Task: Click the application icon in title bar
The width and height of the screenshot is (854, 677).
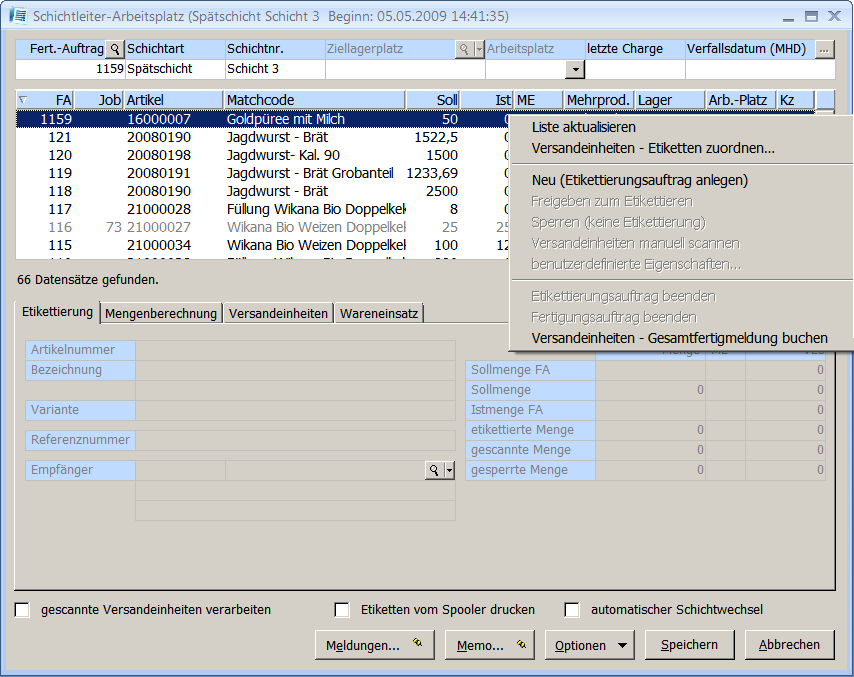Action: click(x=17, y=16)
